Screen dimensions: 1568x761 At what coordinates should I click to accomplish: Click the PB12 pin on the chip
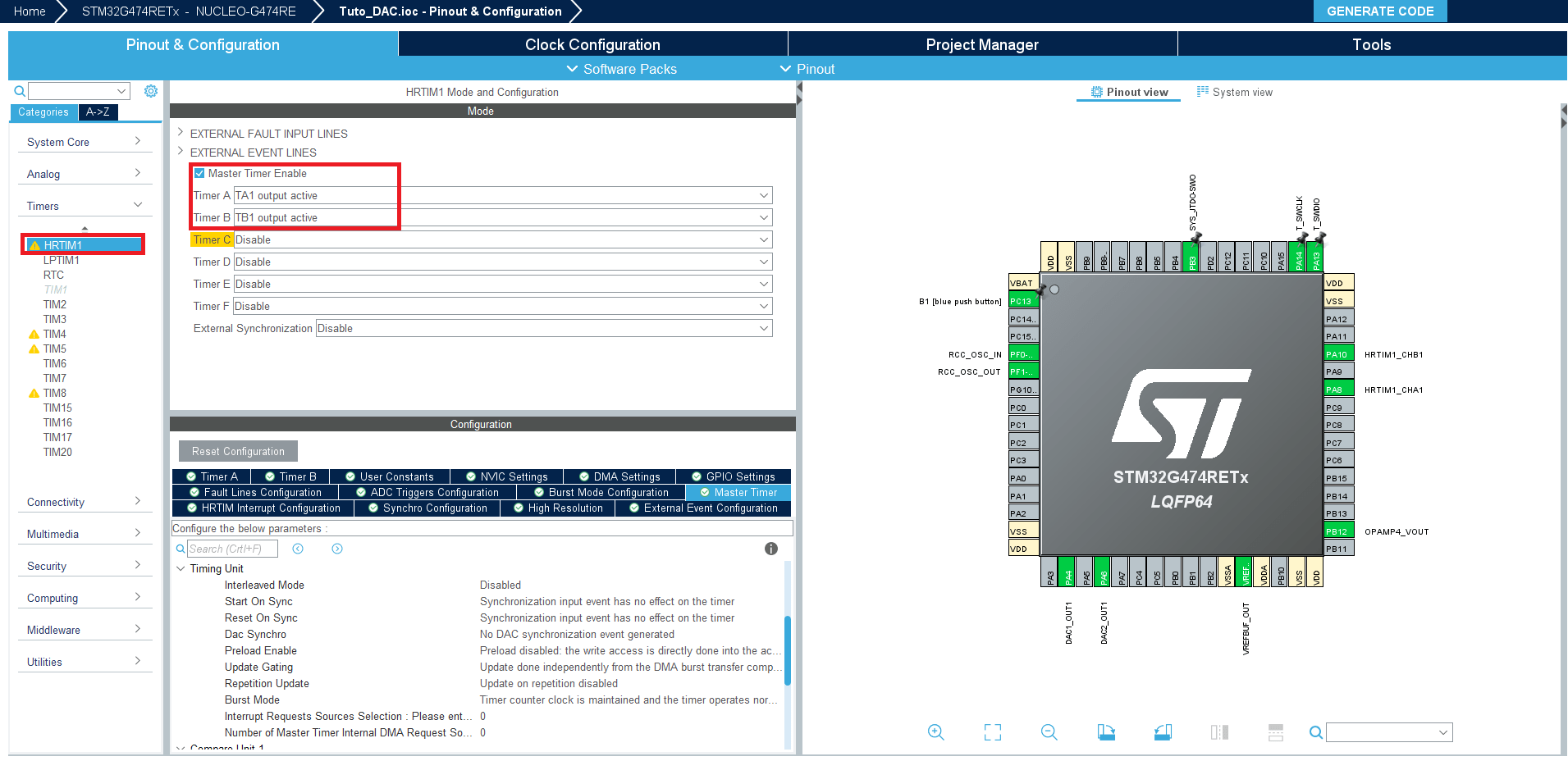(x=1338, y=531)
